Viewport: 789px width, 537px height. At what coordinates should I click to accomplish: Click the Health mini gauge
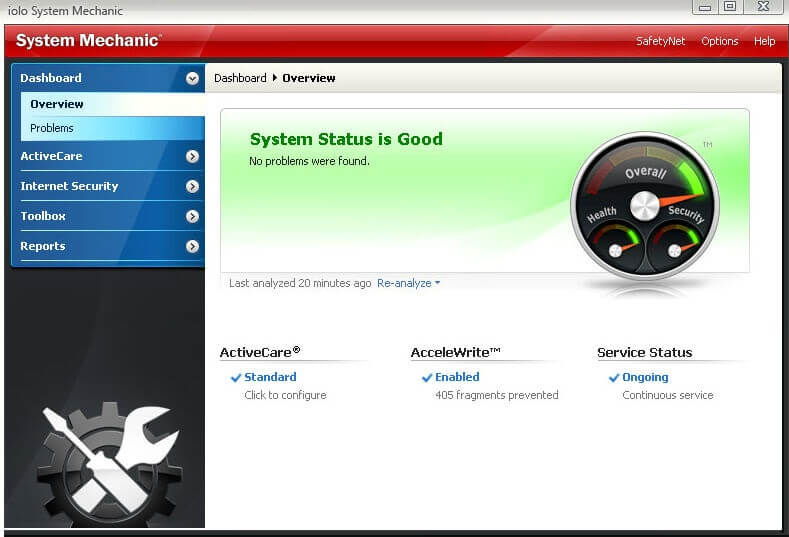pos(616,245)
